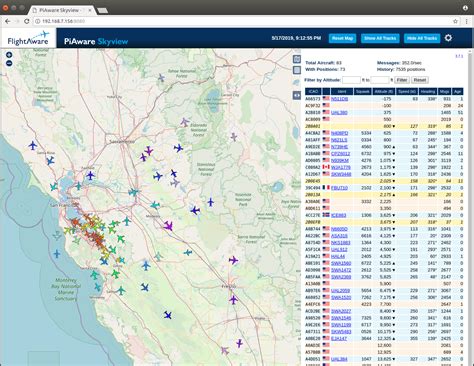474x366 pixels.
Task: Open the WJA1776 flight link
Action: [341, 167]
